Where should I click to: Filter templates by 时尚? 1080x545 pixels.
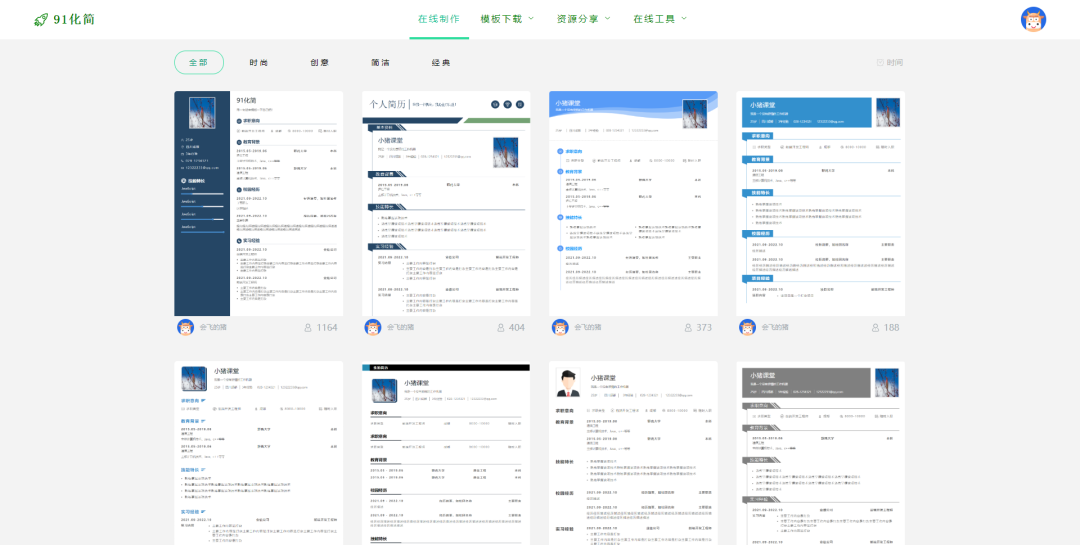click(259, 63)
